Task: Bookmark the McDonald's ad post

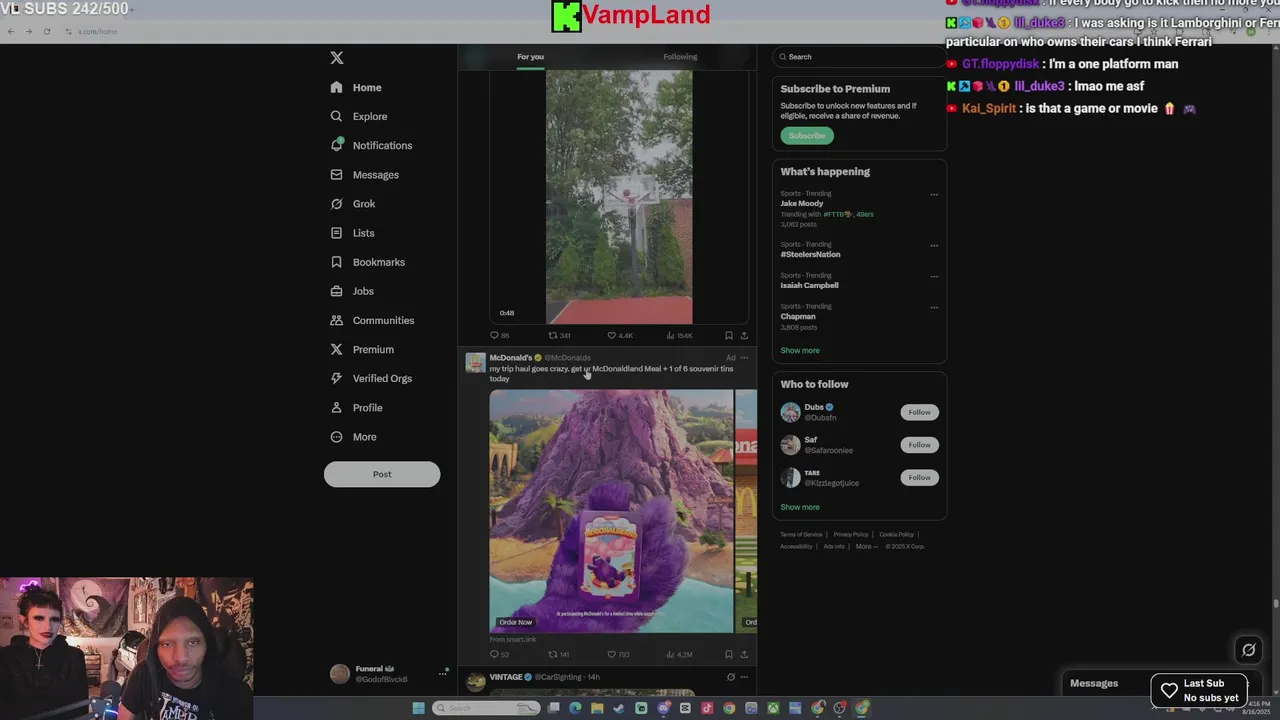Action: (x=729, y=655)
